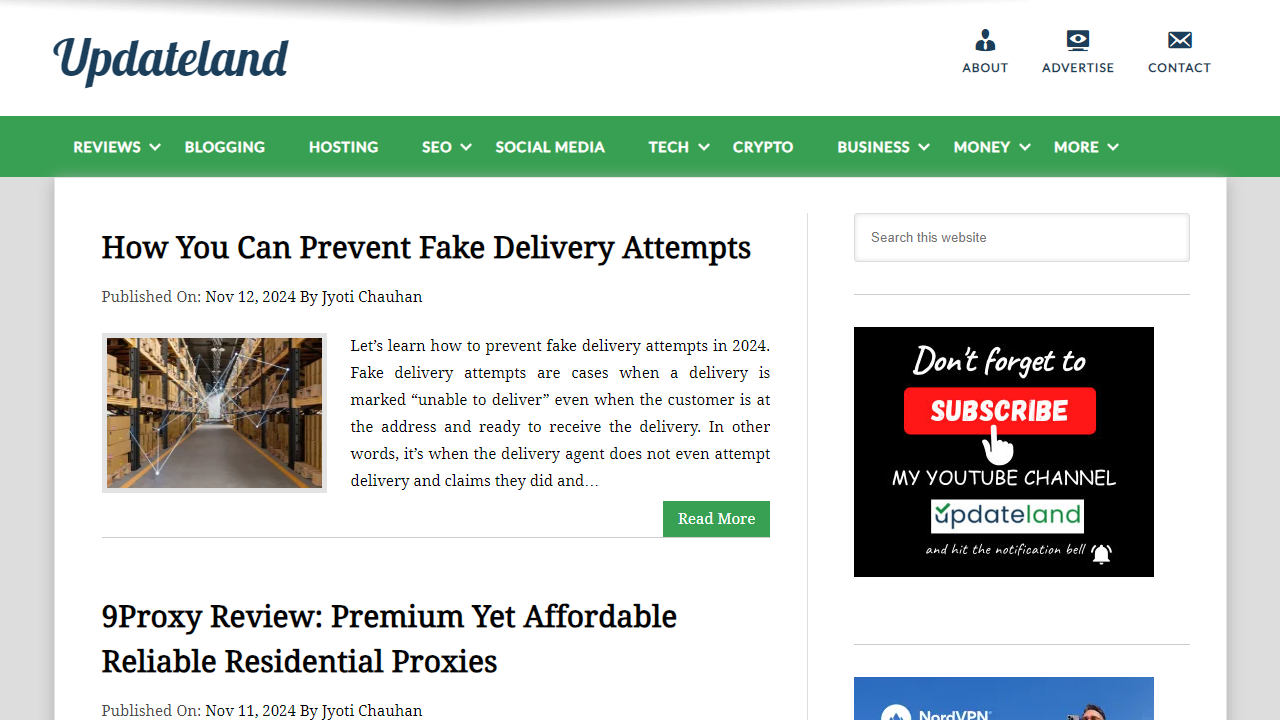Click the green Read More button

[716, 519]
